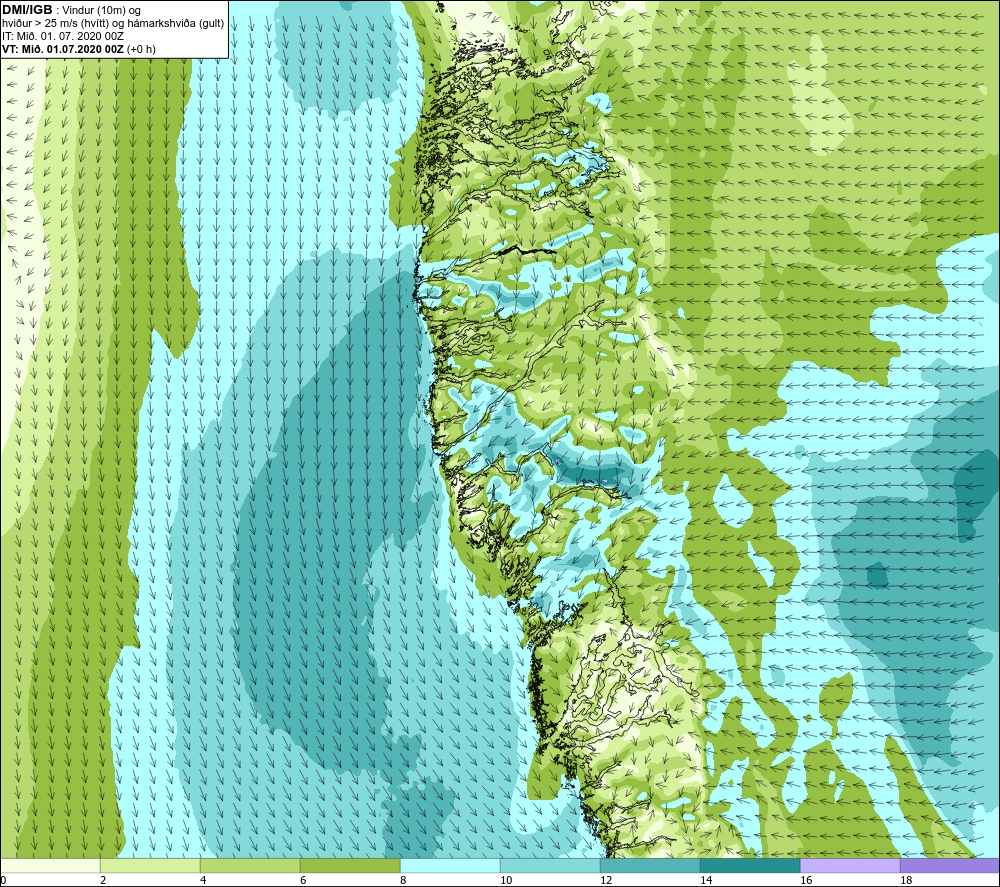The image size is (1000, 887).
Task: Click the scale label '8'
Action: (x=404, y=880)
